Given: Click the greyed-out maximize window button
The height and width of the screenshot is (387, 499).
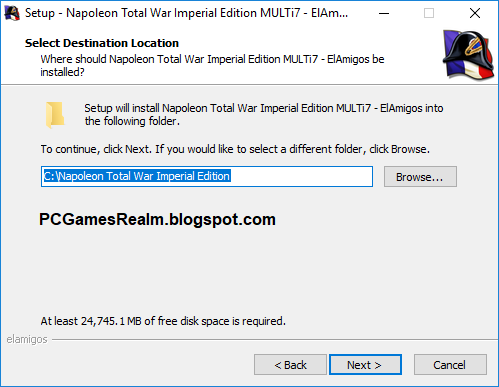Looking at the screenshot, I should pyautogui.click(x=429, y=13).
